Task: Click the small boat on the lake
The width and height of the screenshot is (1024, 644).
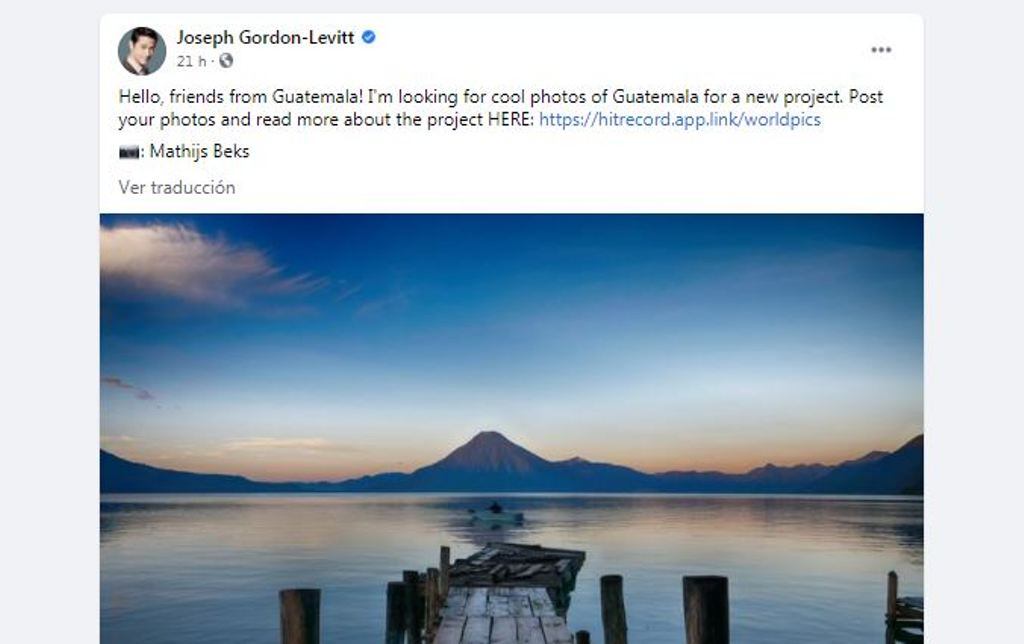Action: [x=496, y=514]
